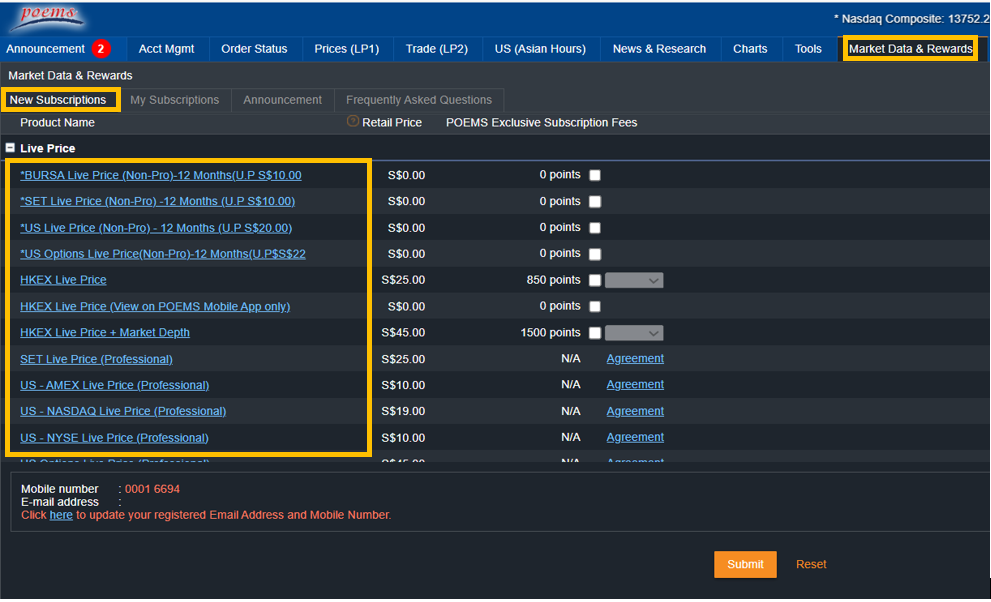This screenshot has width=991, height=602.
Task: Click the Product Name column header
Action: click(x=58, y=123)
